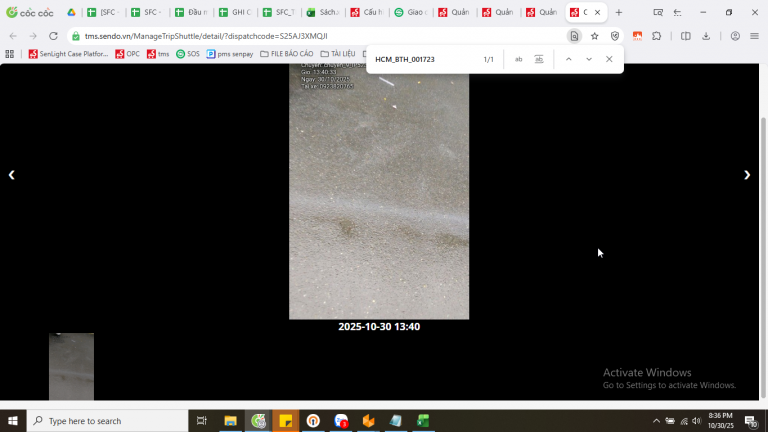Click the find-in-page icon in address bar
Viewport: 768px width, 432px height.
tap(574, 36)
